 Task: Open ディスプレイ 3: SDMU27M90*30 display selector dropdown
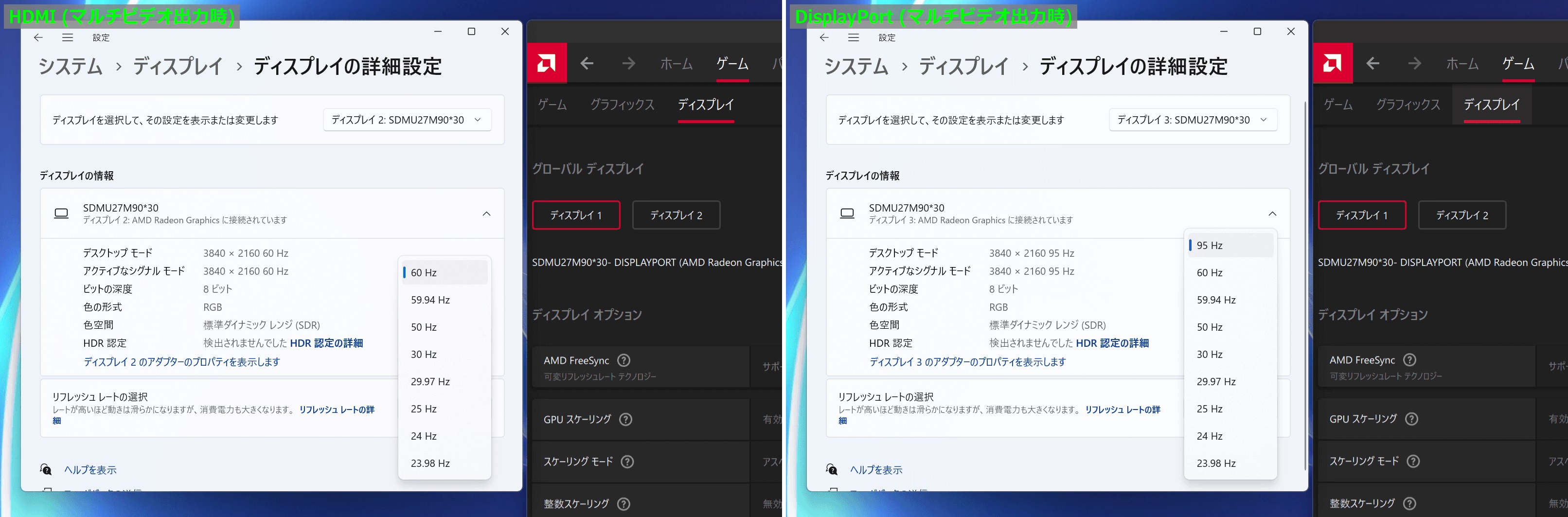(1193, 120)
